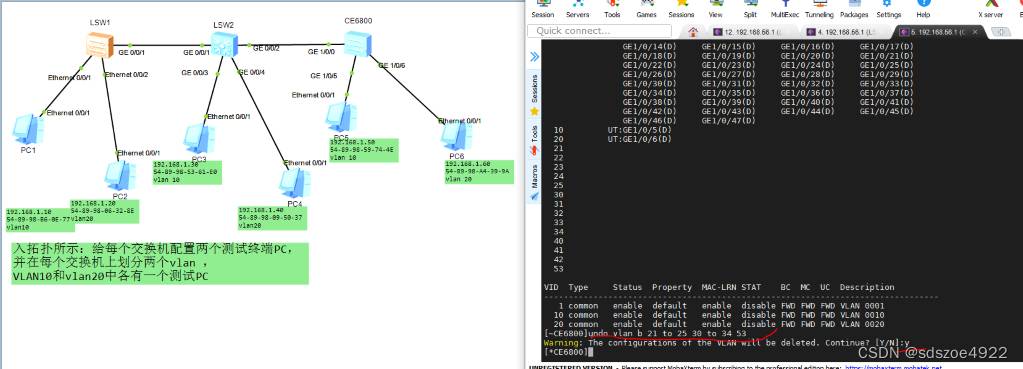Select the CE6800 switch in topology
Image resolution: width=1023 pixels, height=369 pixels.
(358, 42)
